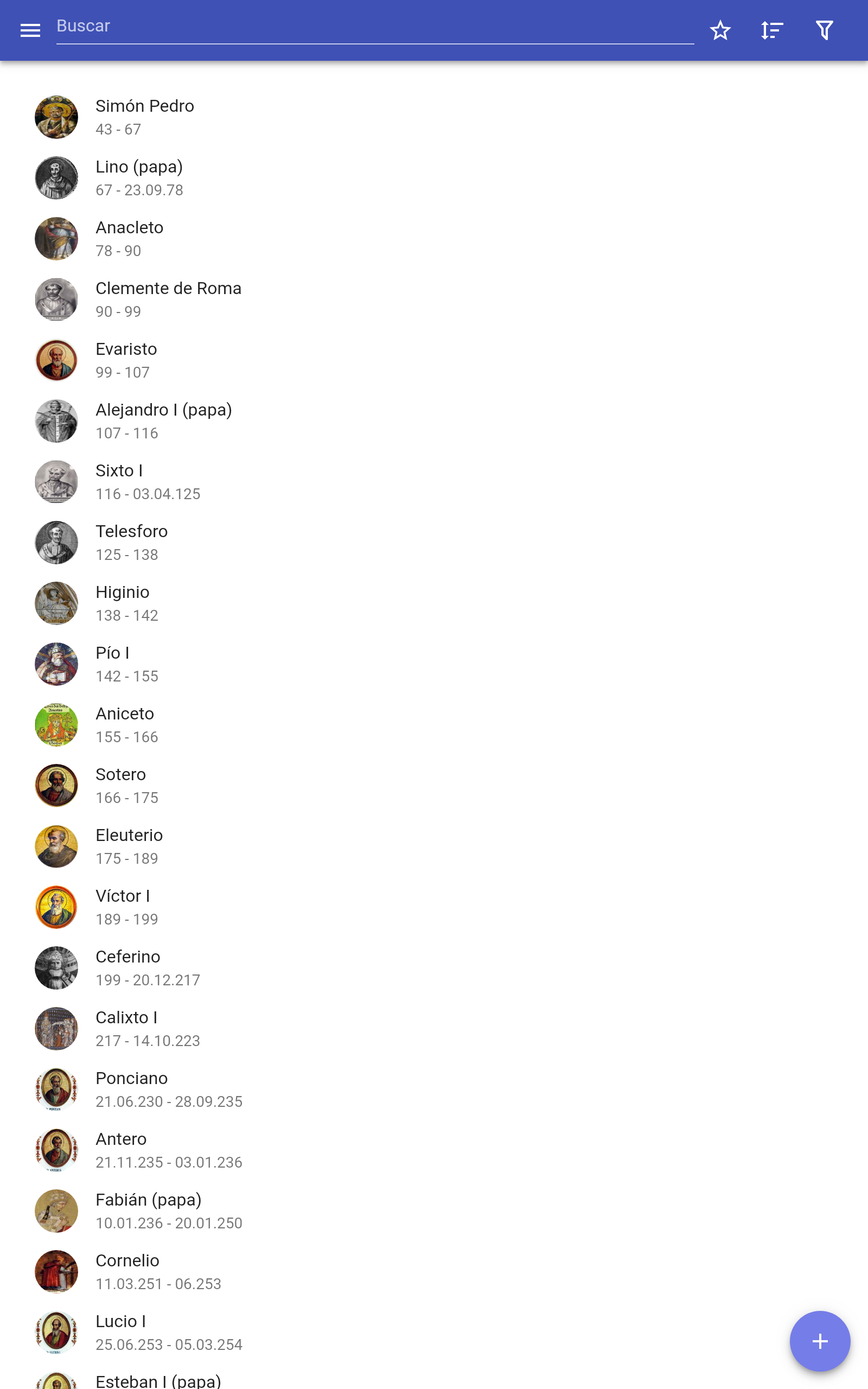868x1389 pixels.
Task: Click the Pío I mosaic avatar
Action: click(x=56, y=664)
